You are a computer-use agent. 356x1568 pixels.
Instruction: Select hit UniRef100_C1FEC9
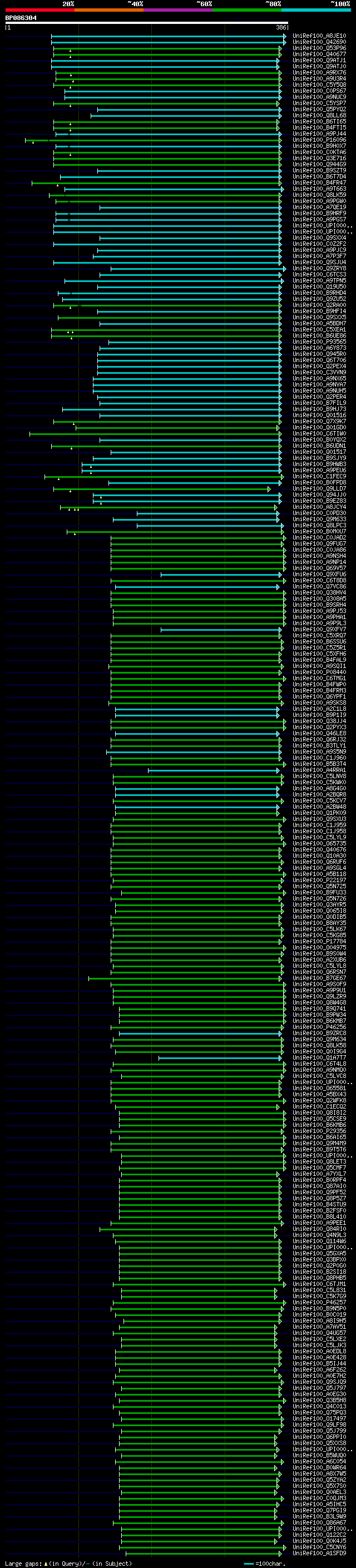(x=319, y=477)
